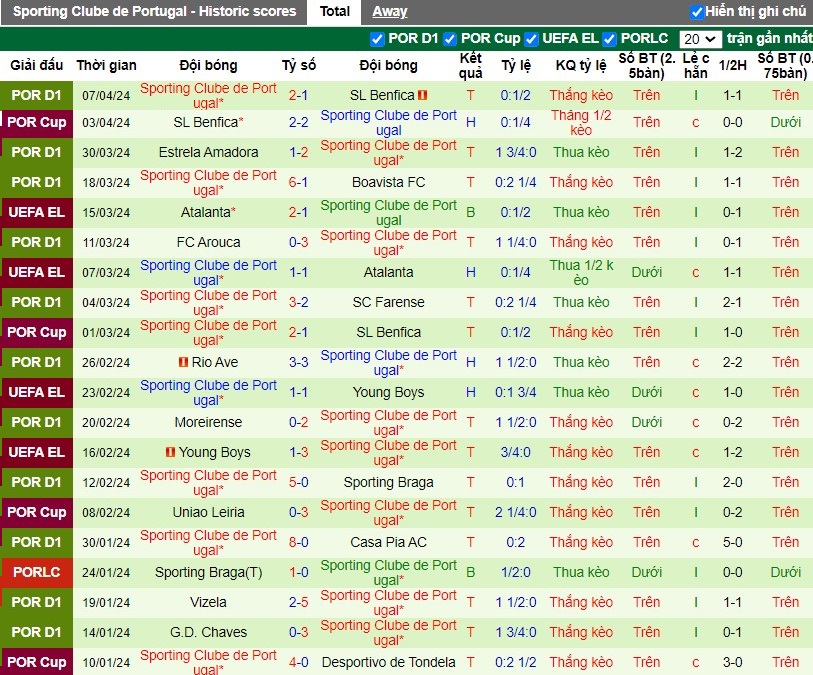Open SL Benfica team in 03/04/24 row
Screen dimensions: 813x675
point(205,122)
